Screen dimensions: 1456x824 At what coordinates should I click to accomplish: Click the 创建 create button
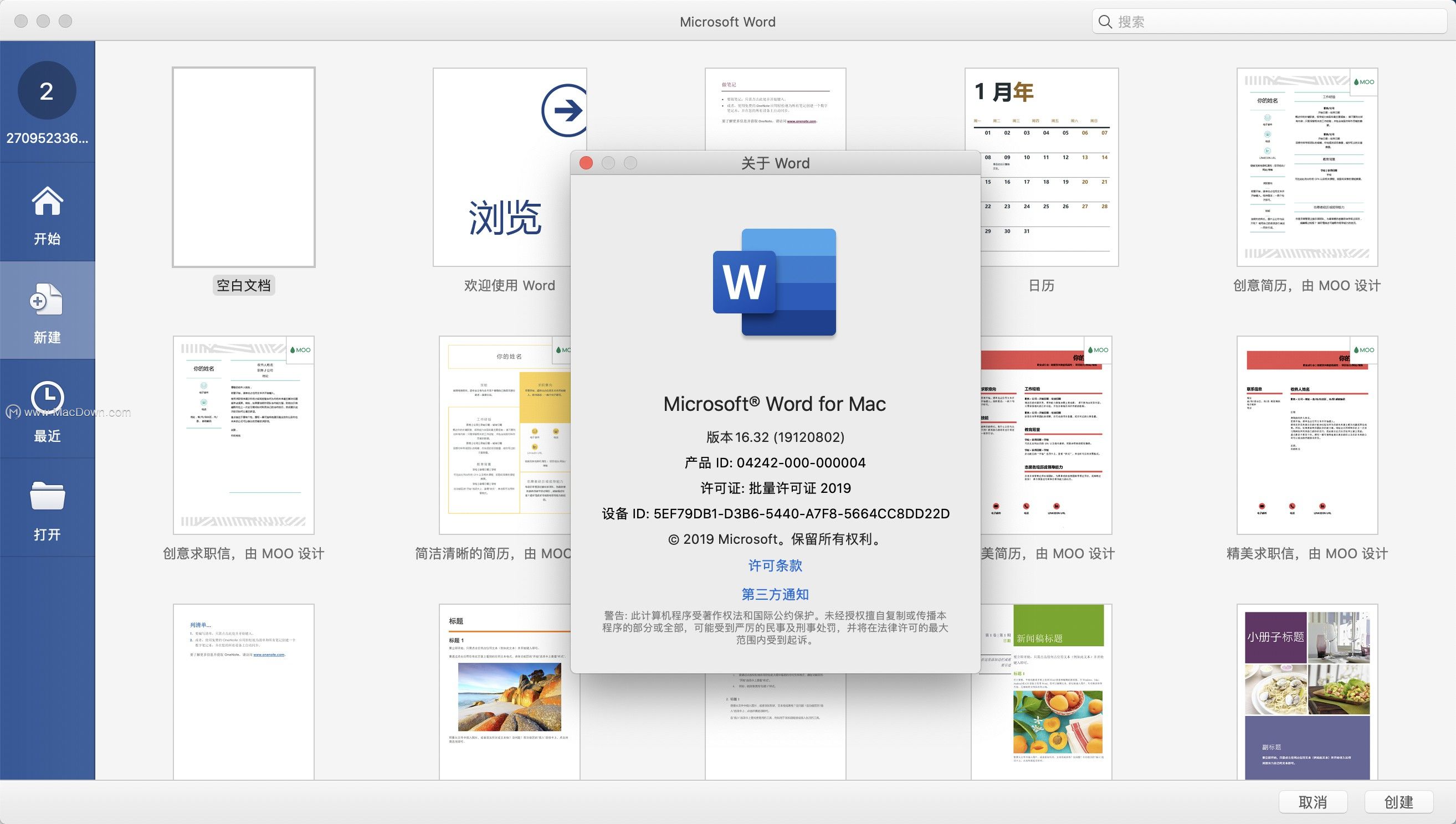1399,802
